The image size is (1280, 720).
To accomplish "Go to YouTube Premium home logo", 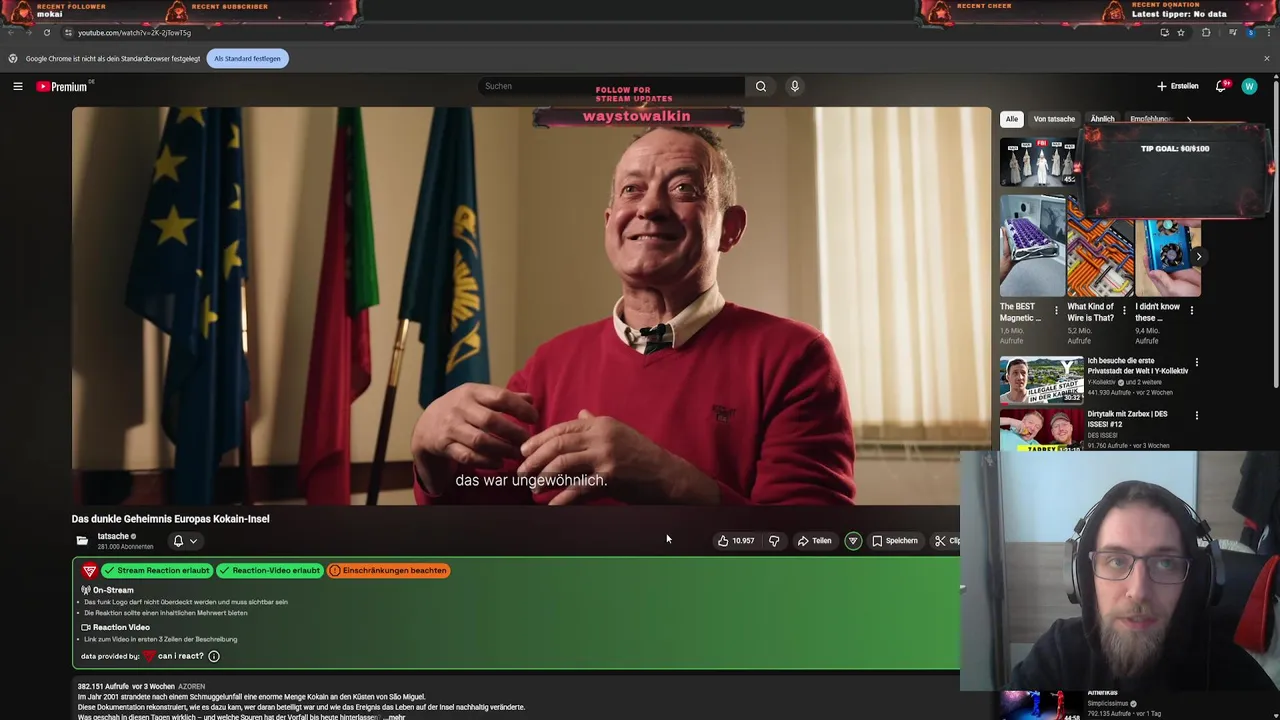I will coord(63,86).
